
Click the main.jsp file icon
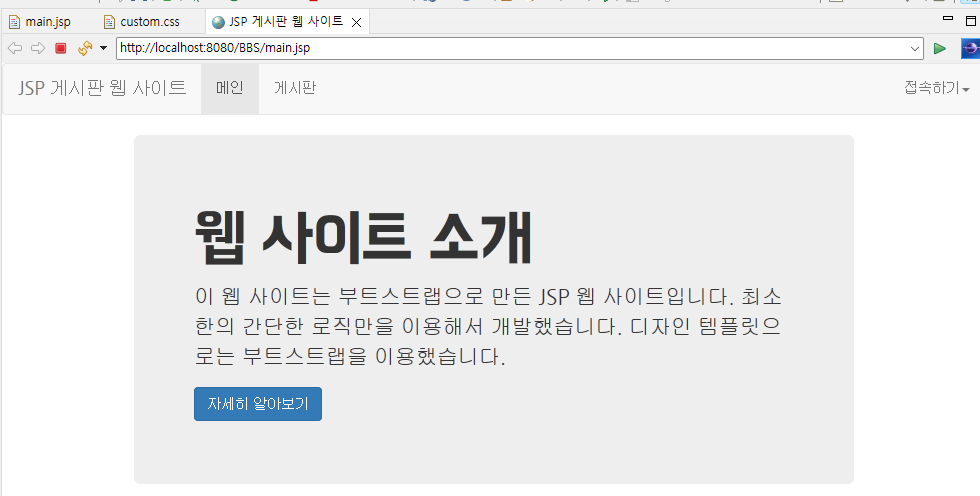click(14, 22)
